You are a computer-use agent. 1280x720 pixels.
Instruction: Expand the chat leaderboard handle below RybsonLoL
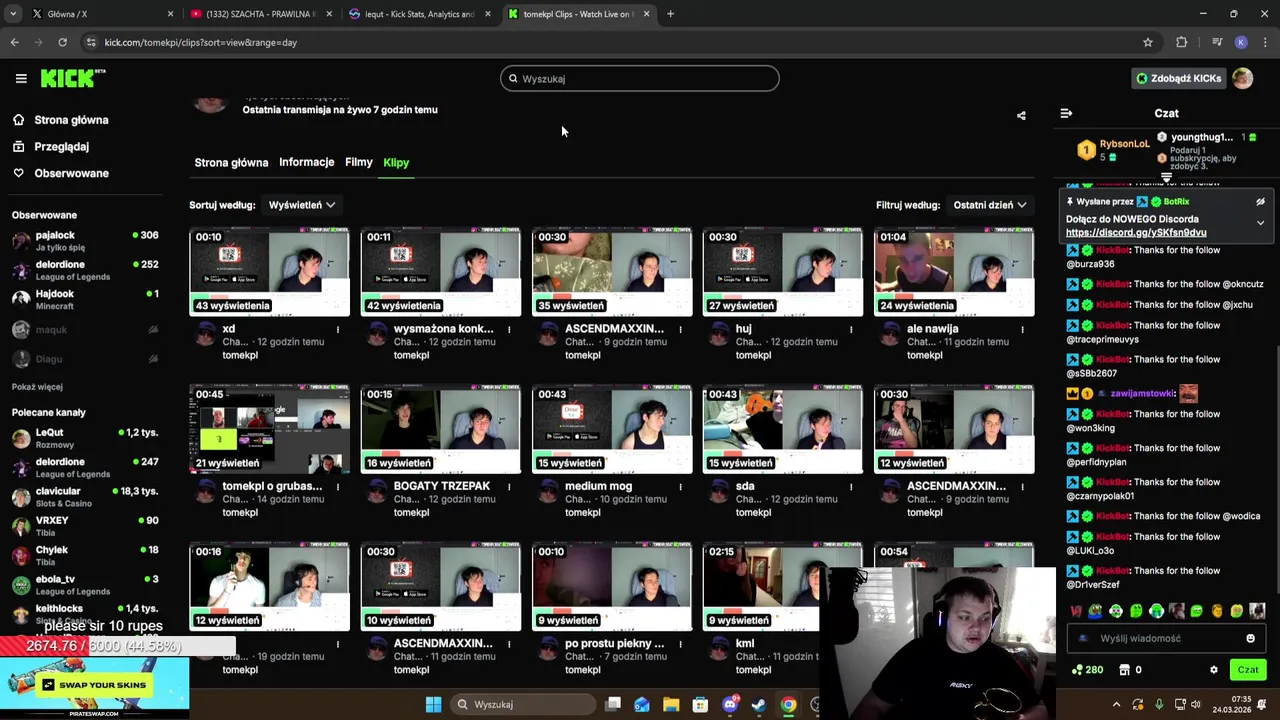point(1166,177)
